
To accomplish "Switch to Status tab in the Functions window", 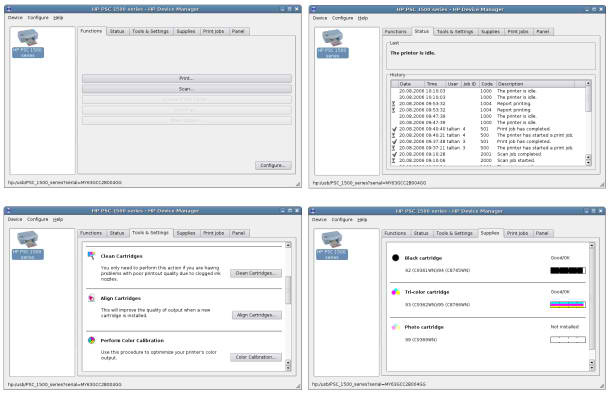I will 117,32.
